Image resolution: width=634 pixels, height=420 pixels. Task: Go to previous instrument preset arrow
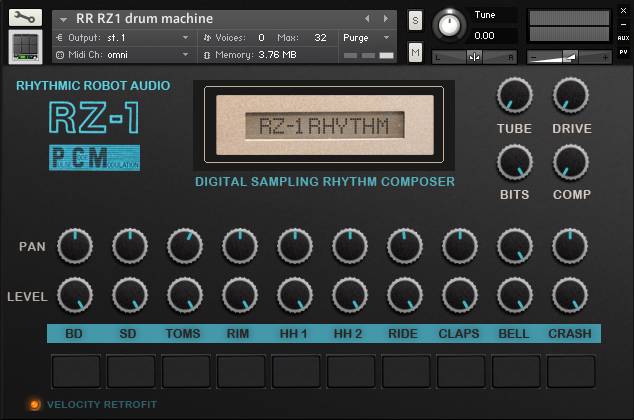[x=367, y=19]
